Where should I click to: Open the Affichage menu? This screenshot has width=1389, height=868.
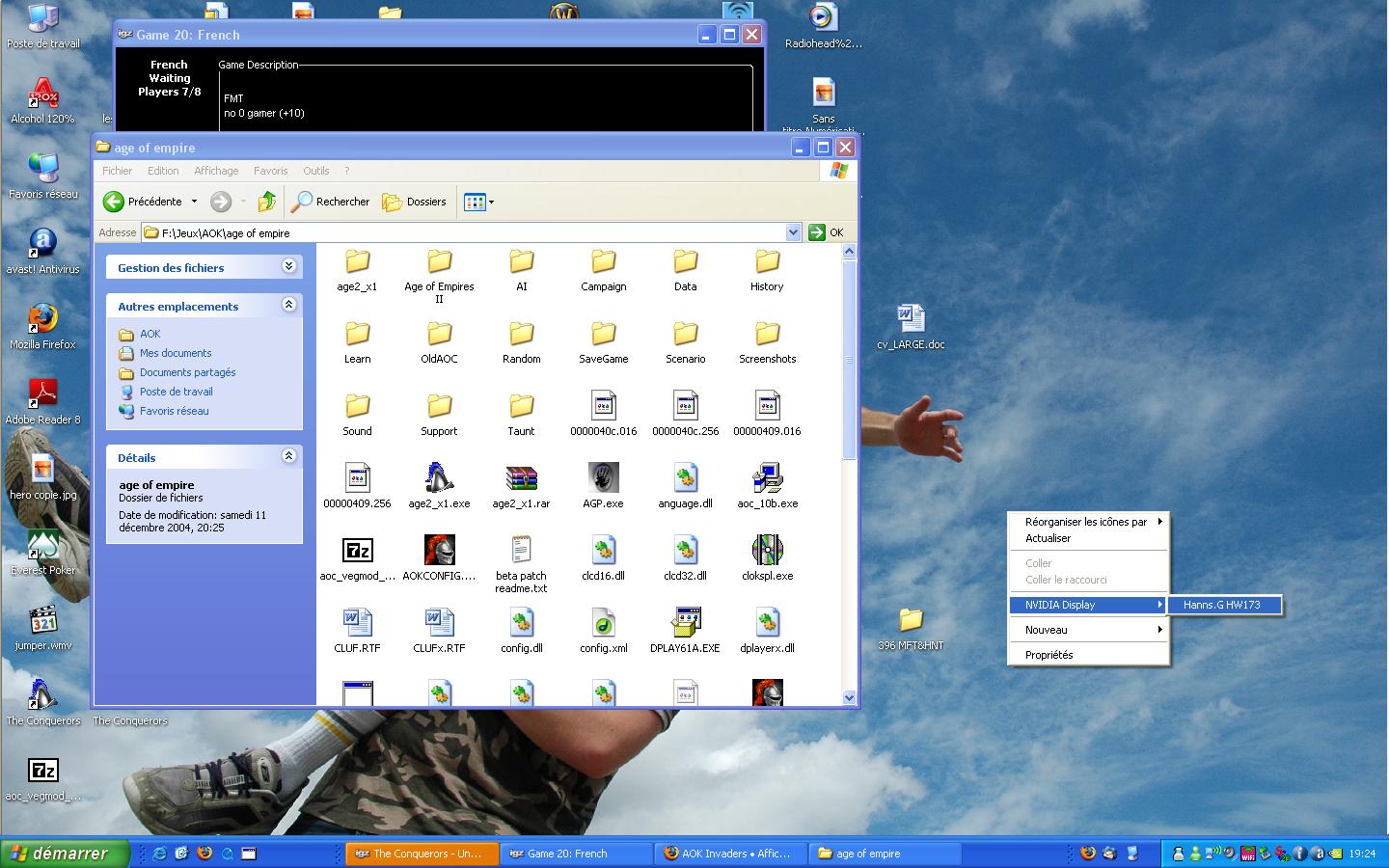coord(216,171)
